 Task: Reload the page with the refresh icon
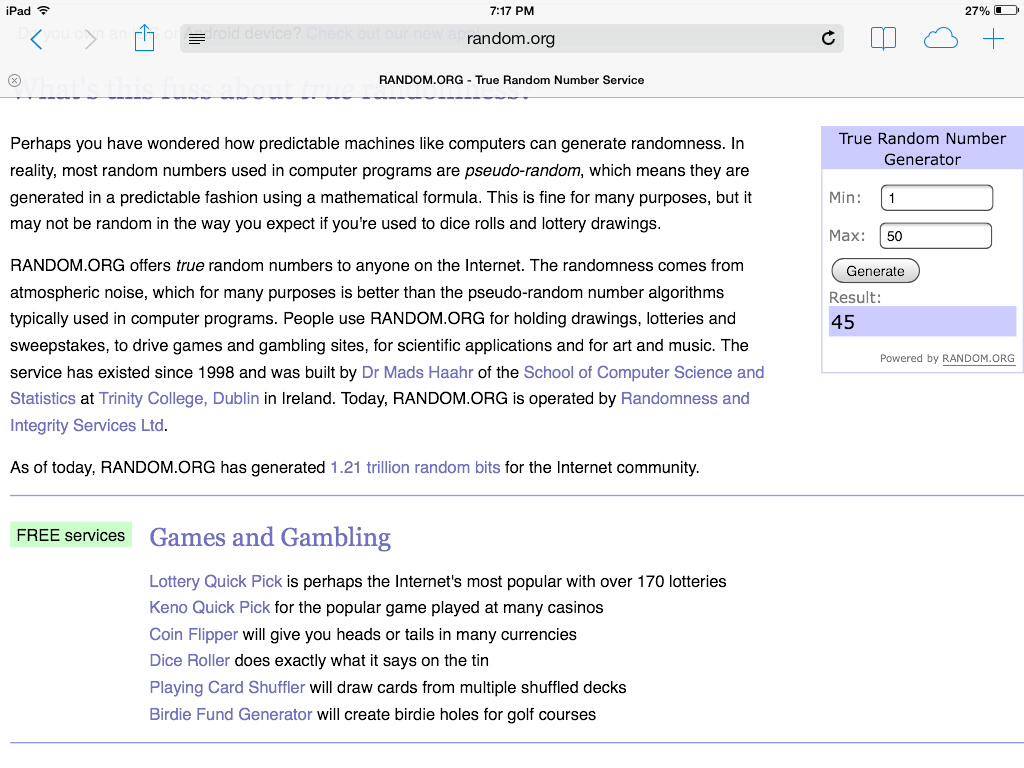click(x=828, y=39)
